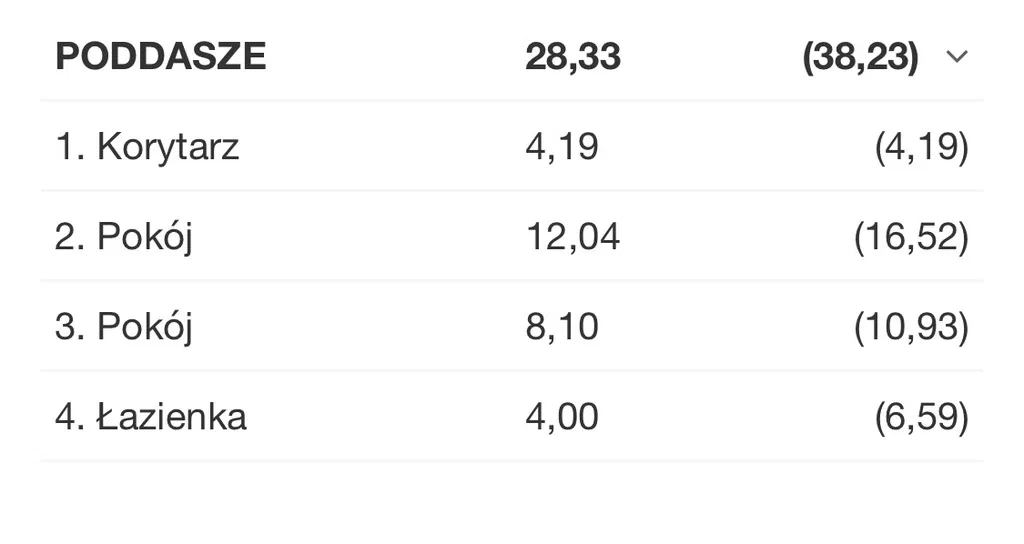Click the 12,04 area value
This screenshot has width=1024, height=544.
(x=573, y=237)
